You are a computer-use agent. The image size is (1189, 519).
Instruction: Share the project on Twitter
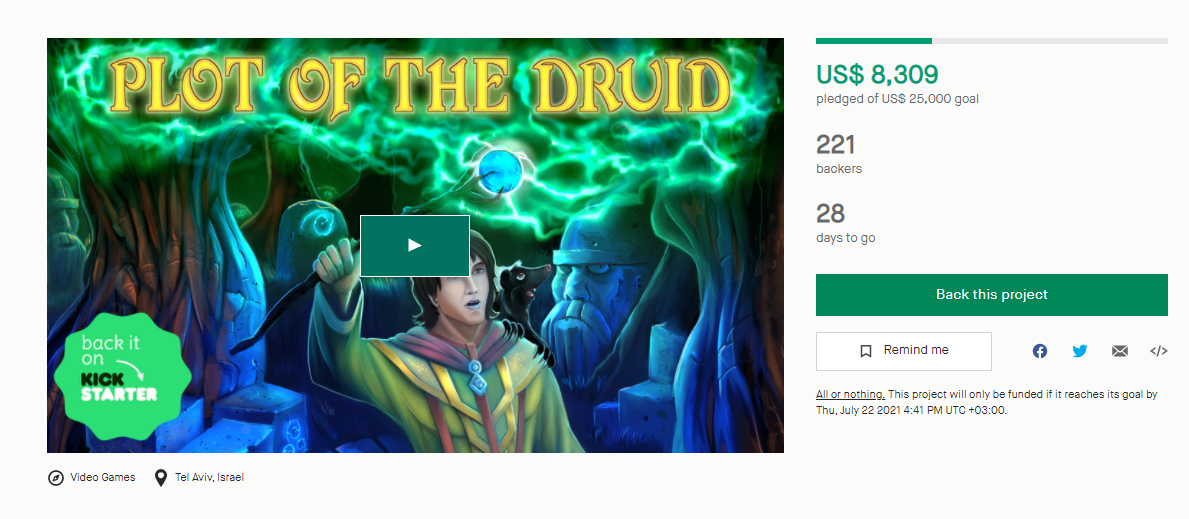point(1080,351)
